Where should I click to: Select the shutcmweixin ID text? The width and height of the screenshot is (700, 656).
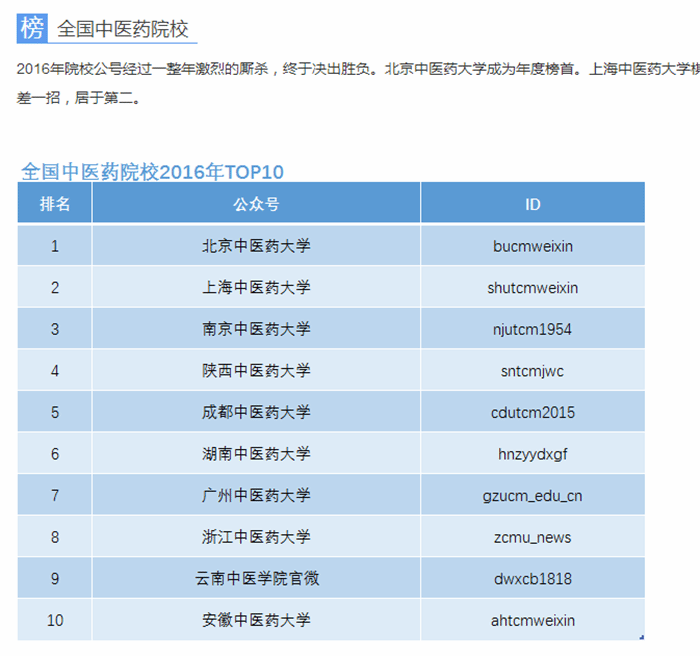point(532,288)
